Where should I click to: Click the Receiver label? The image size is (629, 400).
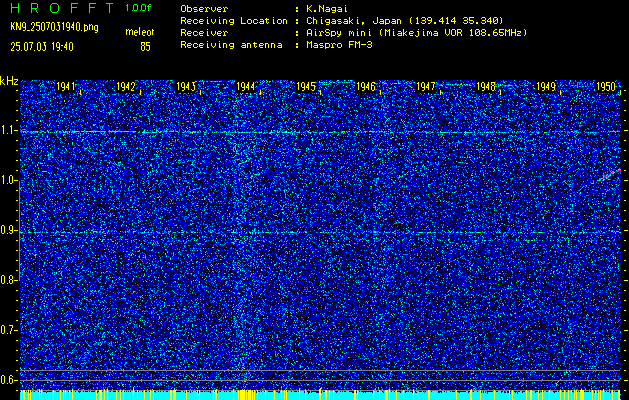coord(204,33)
